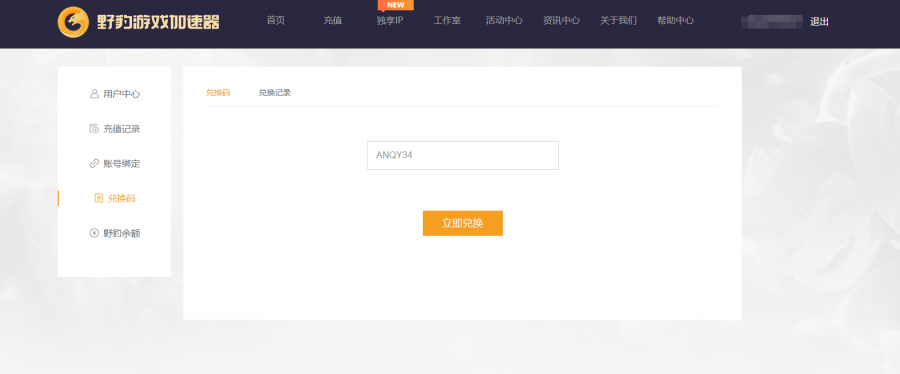
Task: Click the 野豹余额 coin icon
Action: [x=94, y=233]
